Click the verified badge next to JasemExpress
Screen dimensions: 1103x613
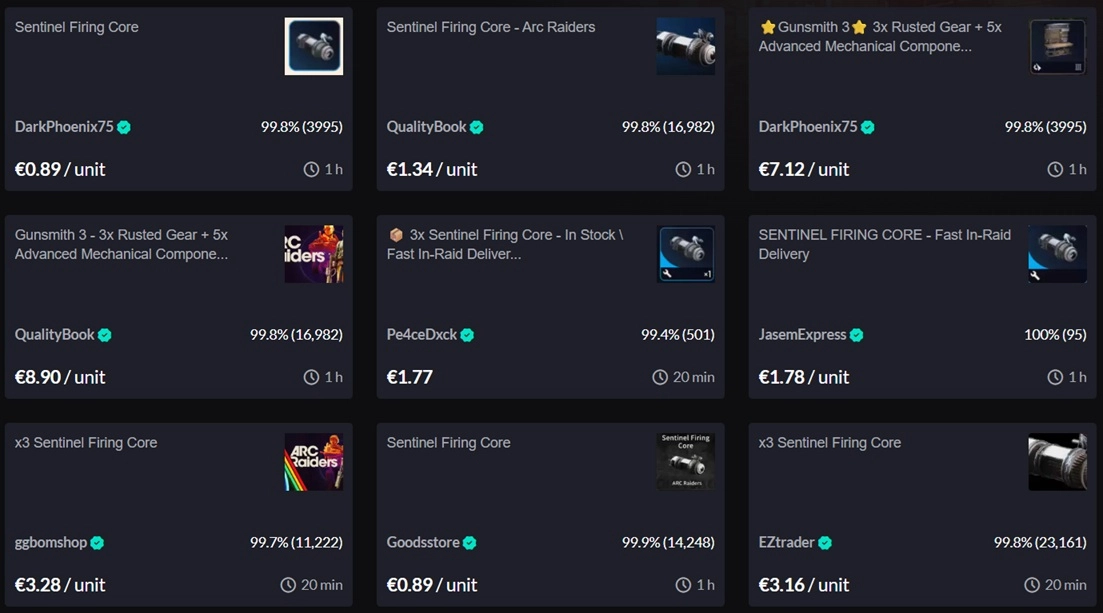(855, 334)
